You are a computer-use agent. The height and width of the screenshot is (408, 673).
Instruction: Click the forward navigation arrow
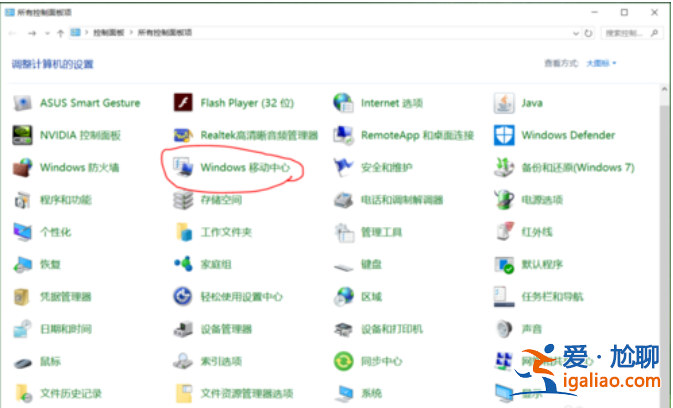click(x=32, y=33)
